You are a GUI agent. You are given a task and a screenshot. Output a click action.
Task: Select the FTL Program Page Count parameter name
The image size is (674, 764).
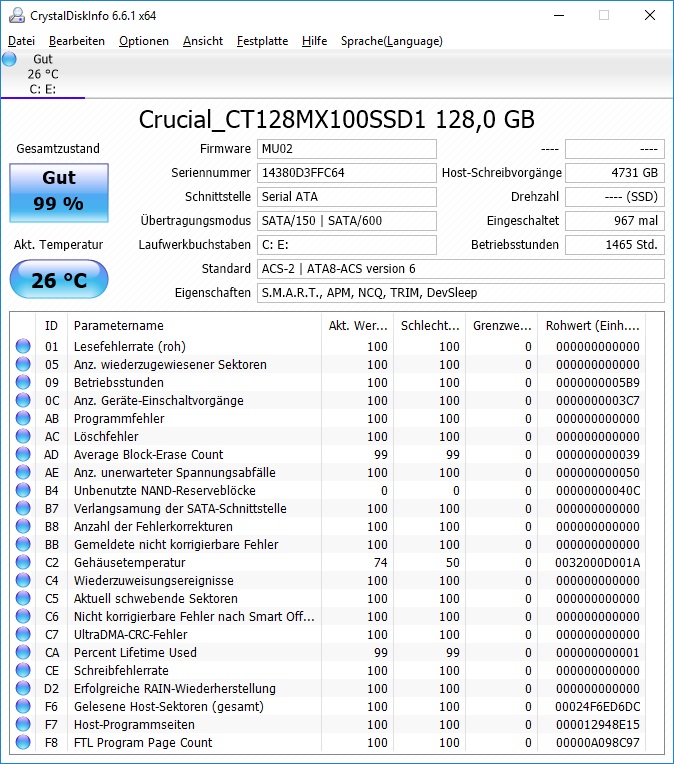tap(143, 743)
